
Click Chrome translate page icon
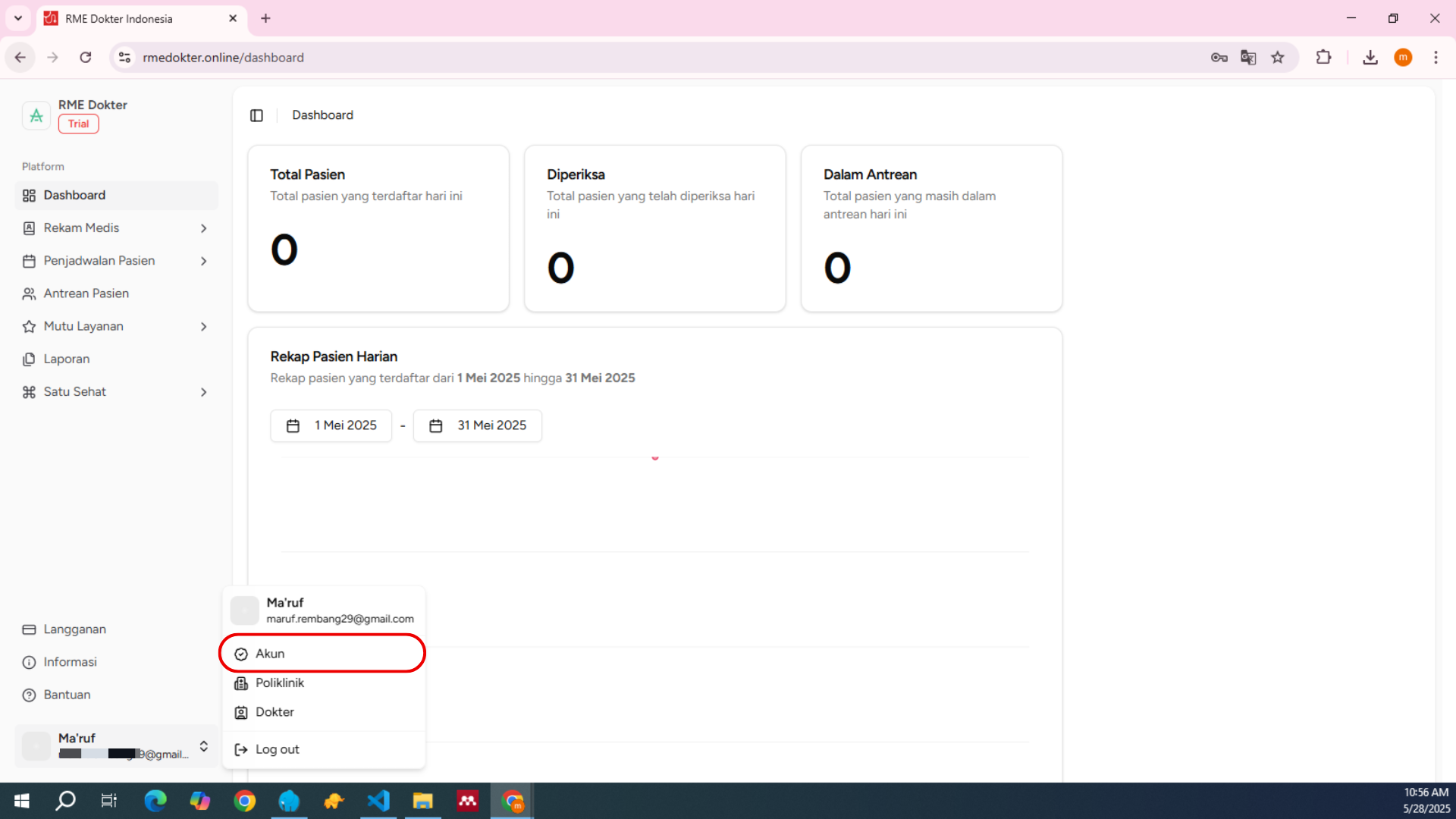coord(1248,58)
